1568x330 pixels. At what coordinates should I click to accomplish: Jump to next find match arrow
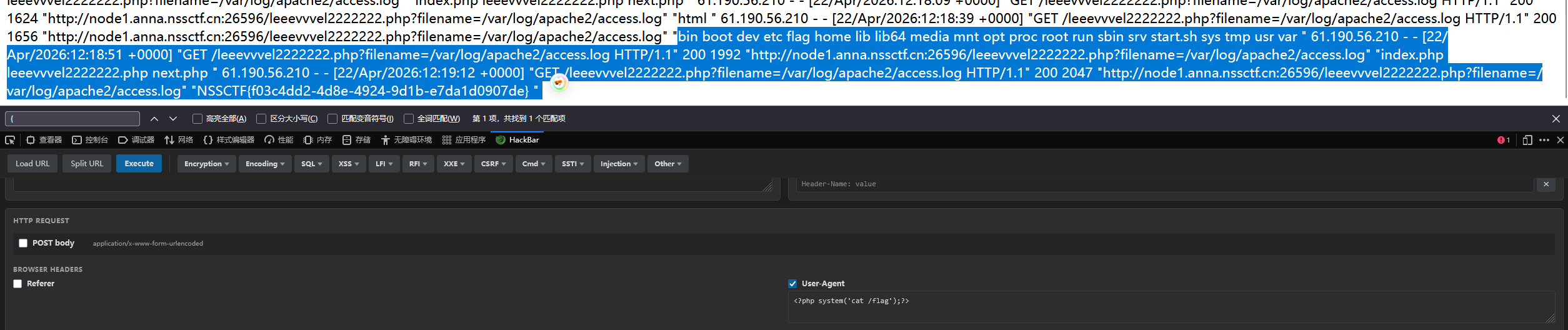point(173,119)
